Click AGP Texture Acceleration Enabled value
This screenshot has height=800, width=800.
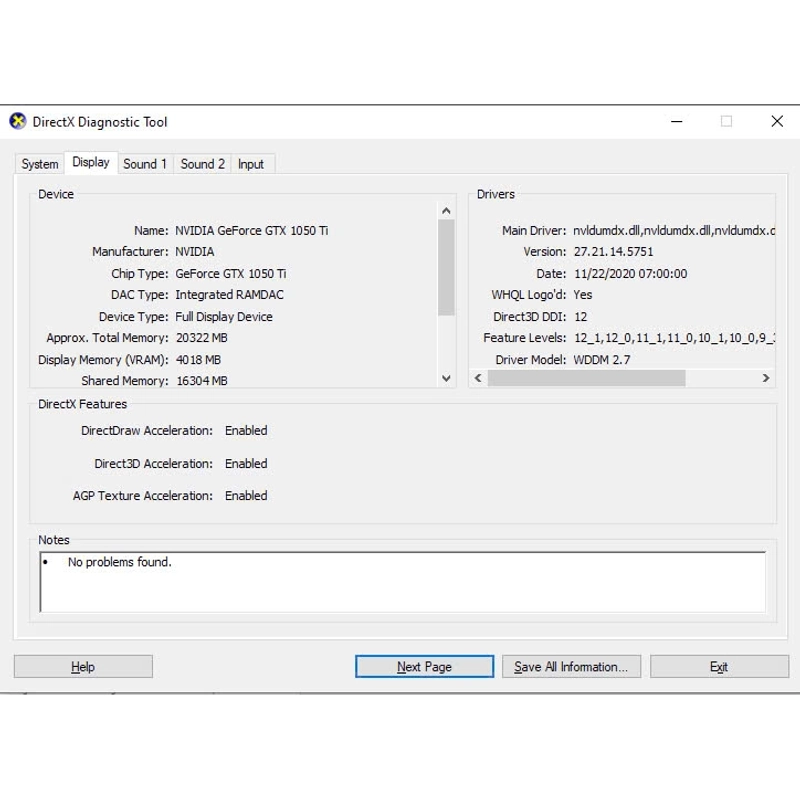[x=246, y=496]
